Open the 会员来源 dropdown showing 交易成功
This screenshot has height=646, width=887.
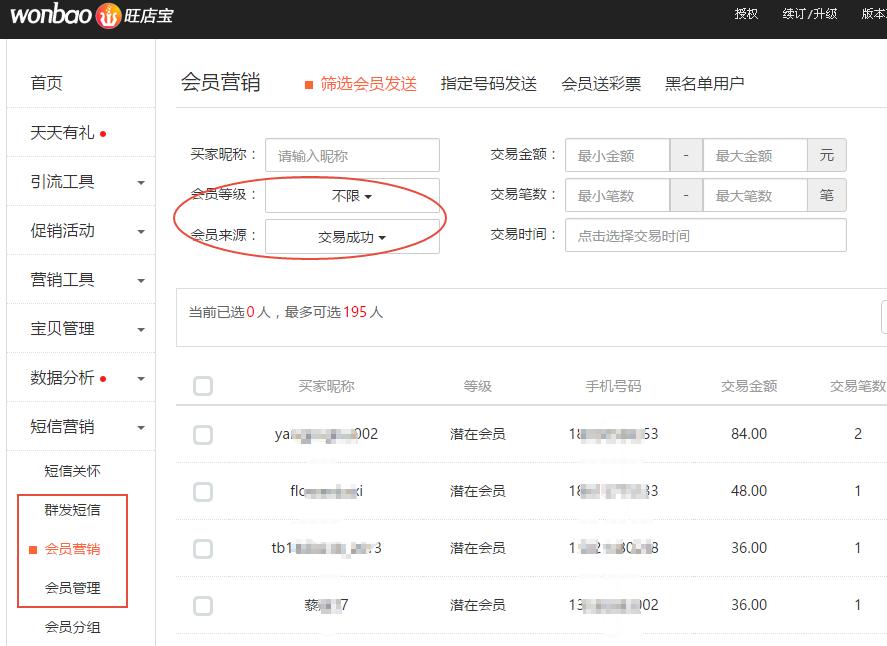click(352, 235)
